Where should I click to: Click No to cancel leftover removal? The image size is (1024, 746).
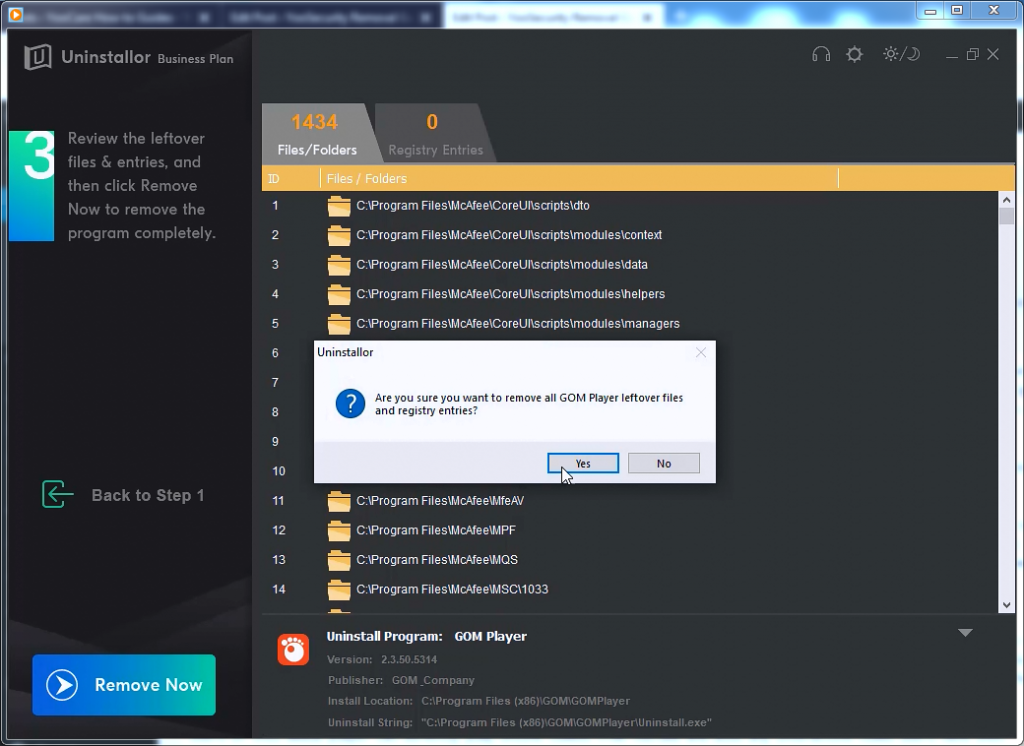[664, 463]
